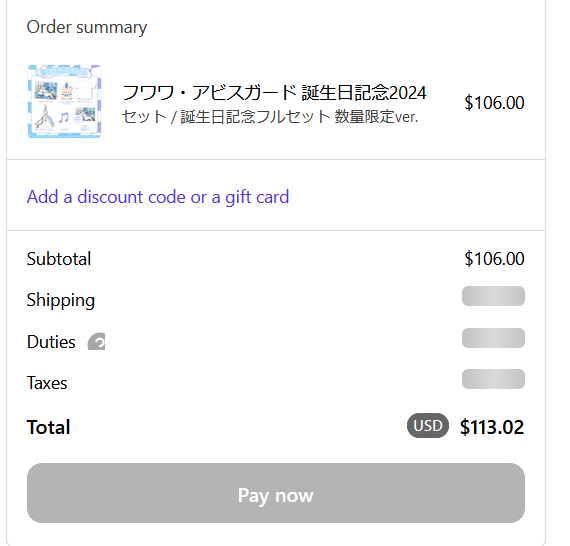Click the Subtotal label
This screenshot has width=570, height=546.
59,259
